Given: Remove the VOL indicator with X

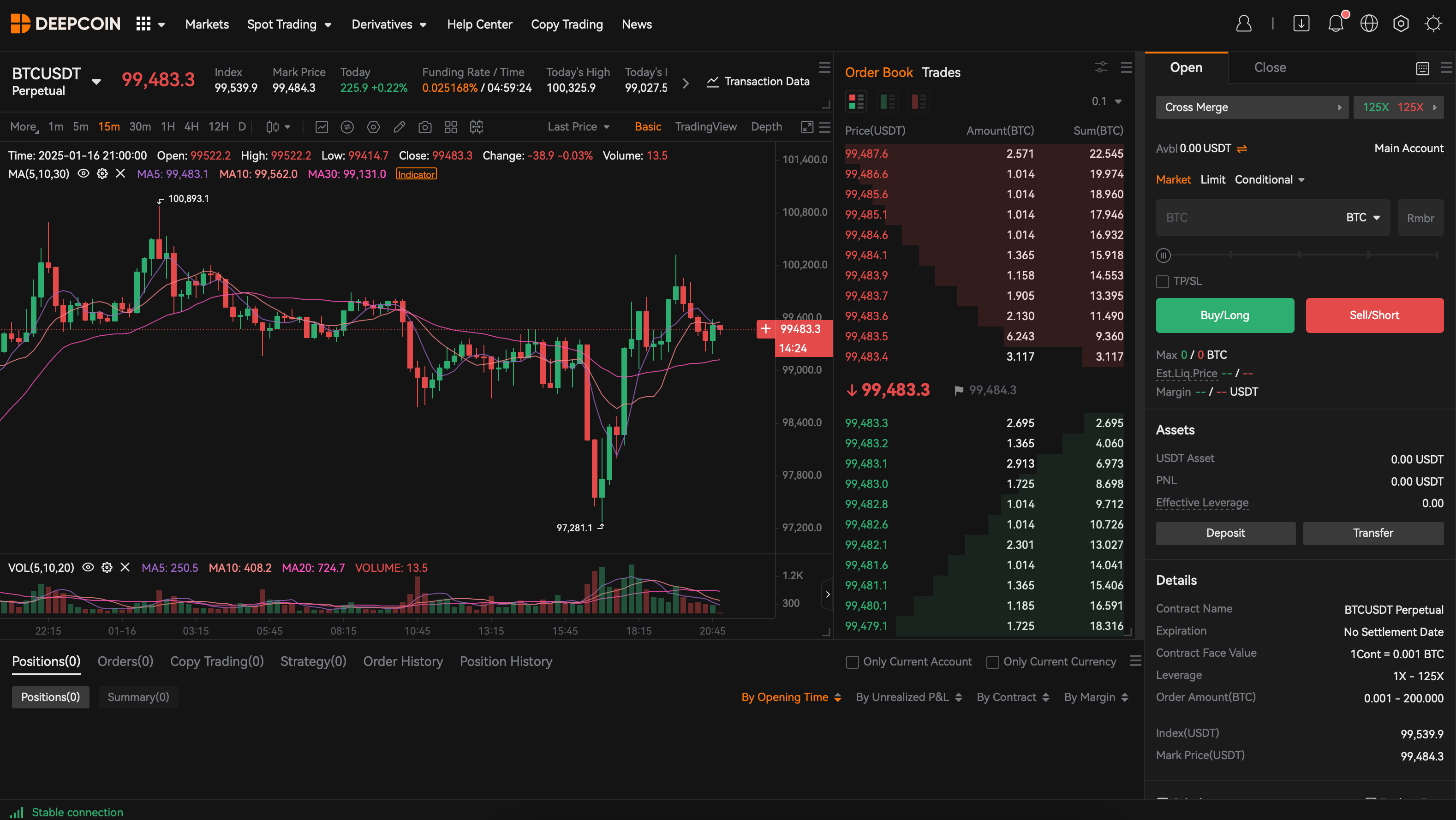Looking at the screenshot, I should click(x=125, y=567).
